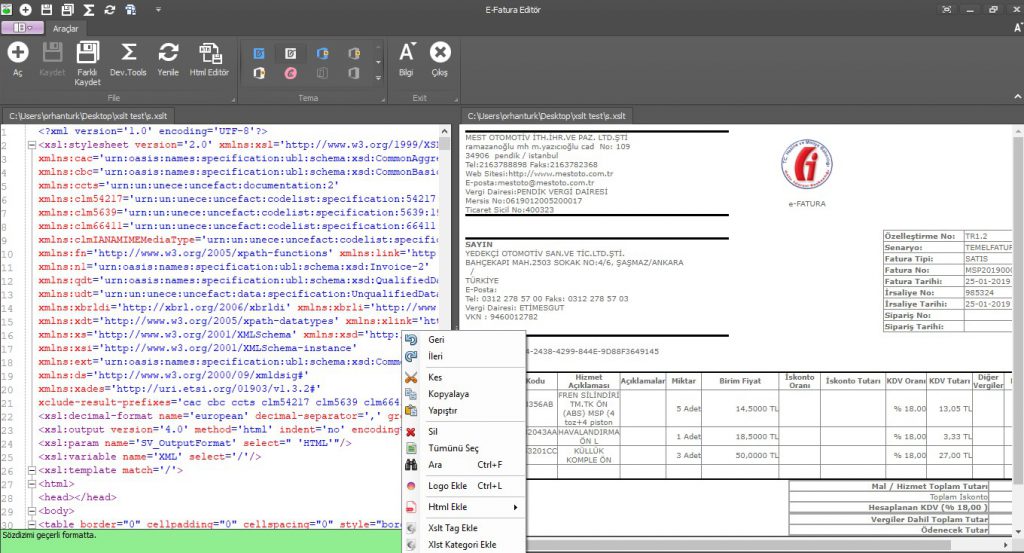
Task: Exit the app via the Çıkış button
Action: coord(440,59)
